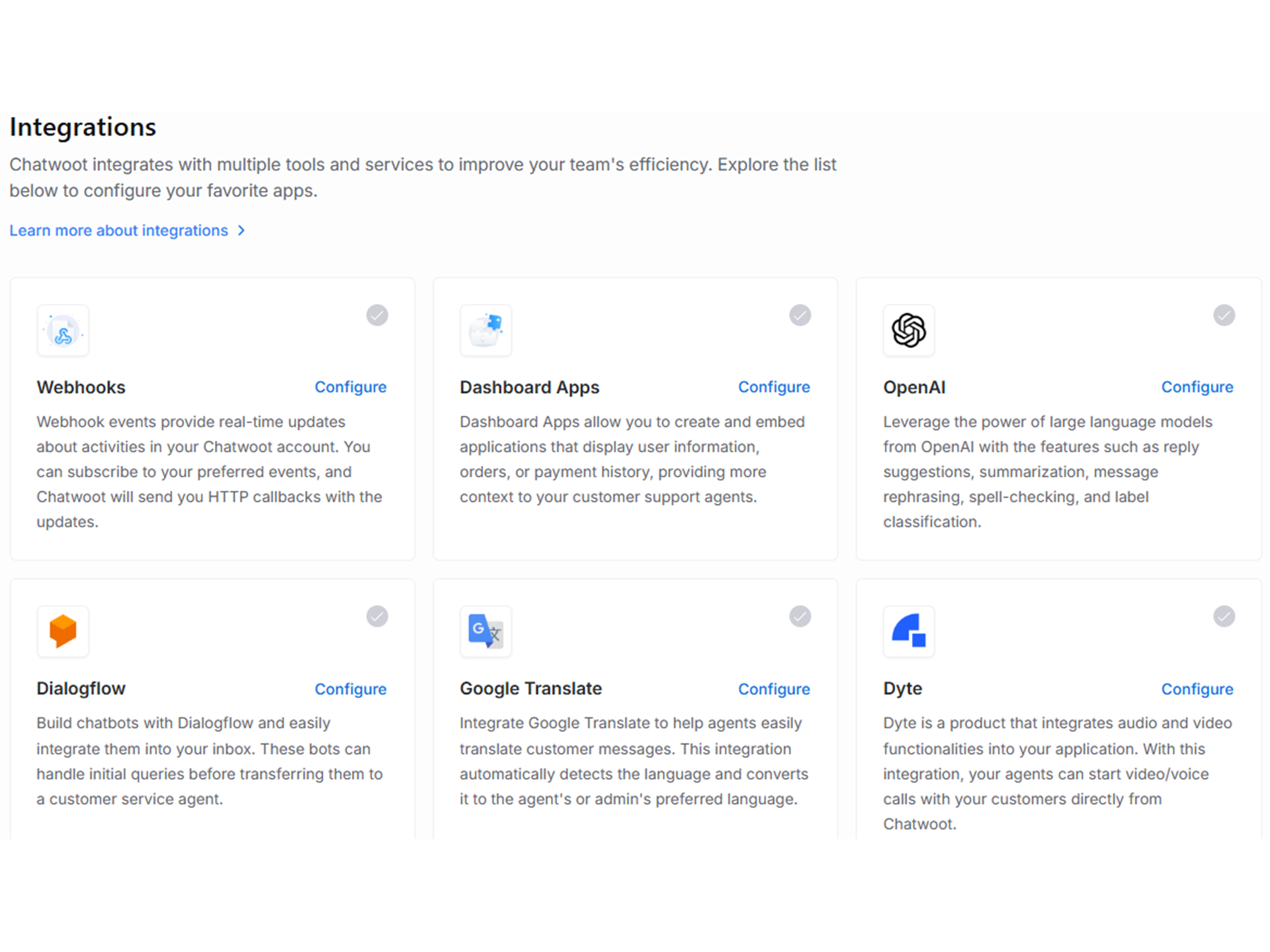Configure the Dyte integration
Image resolution: width=1270 pixels, height=952 pixels.
pos(1197,689)
